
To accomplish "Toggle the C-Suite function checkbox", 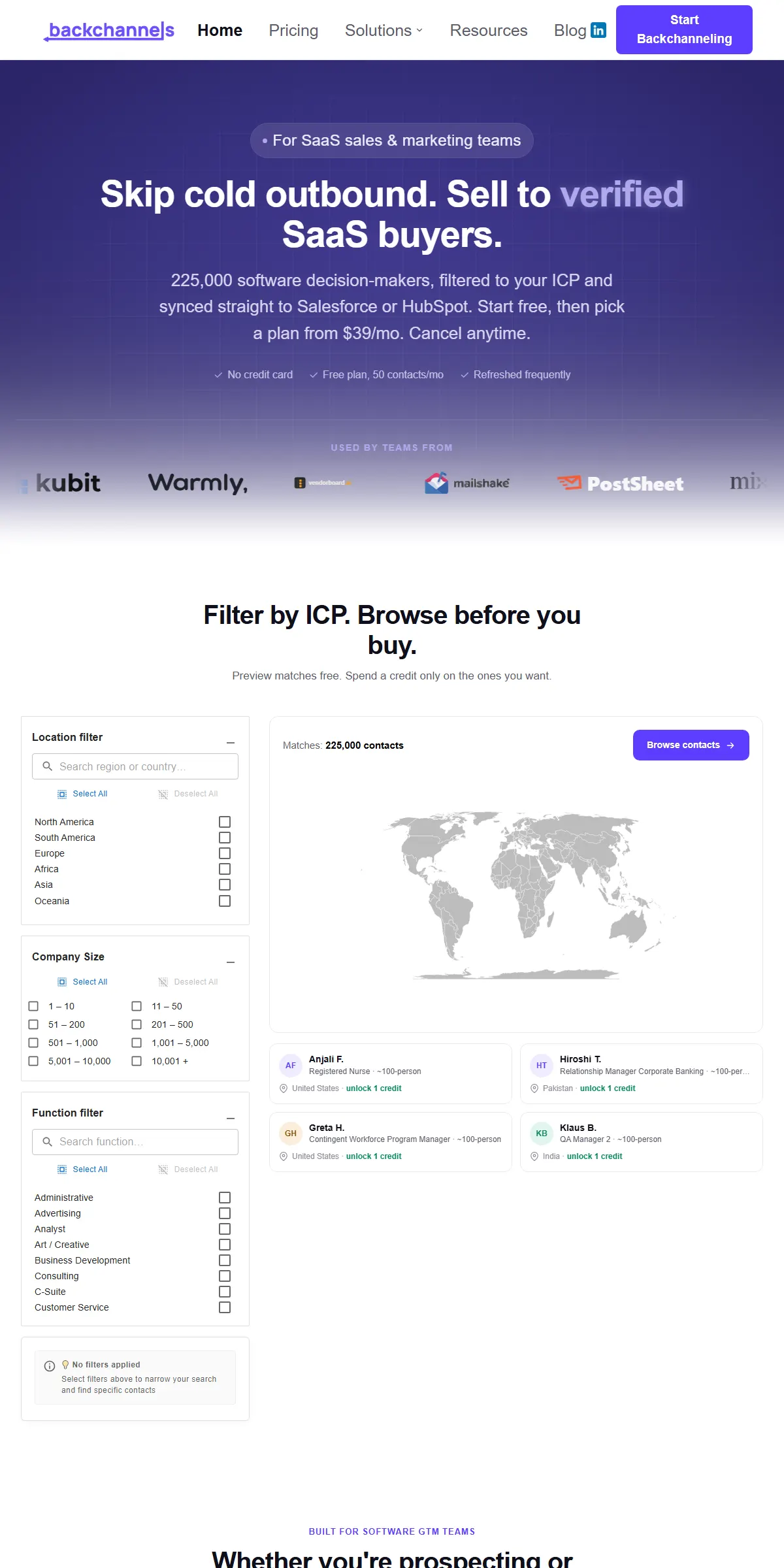I will tap(225, 1292).
